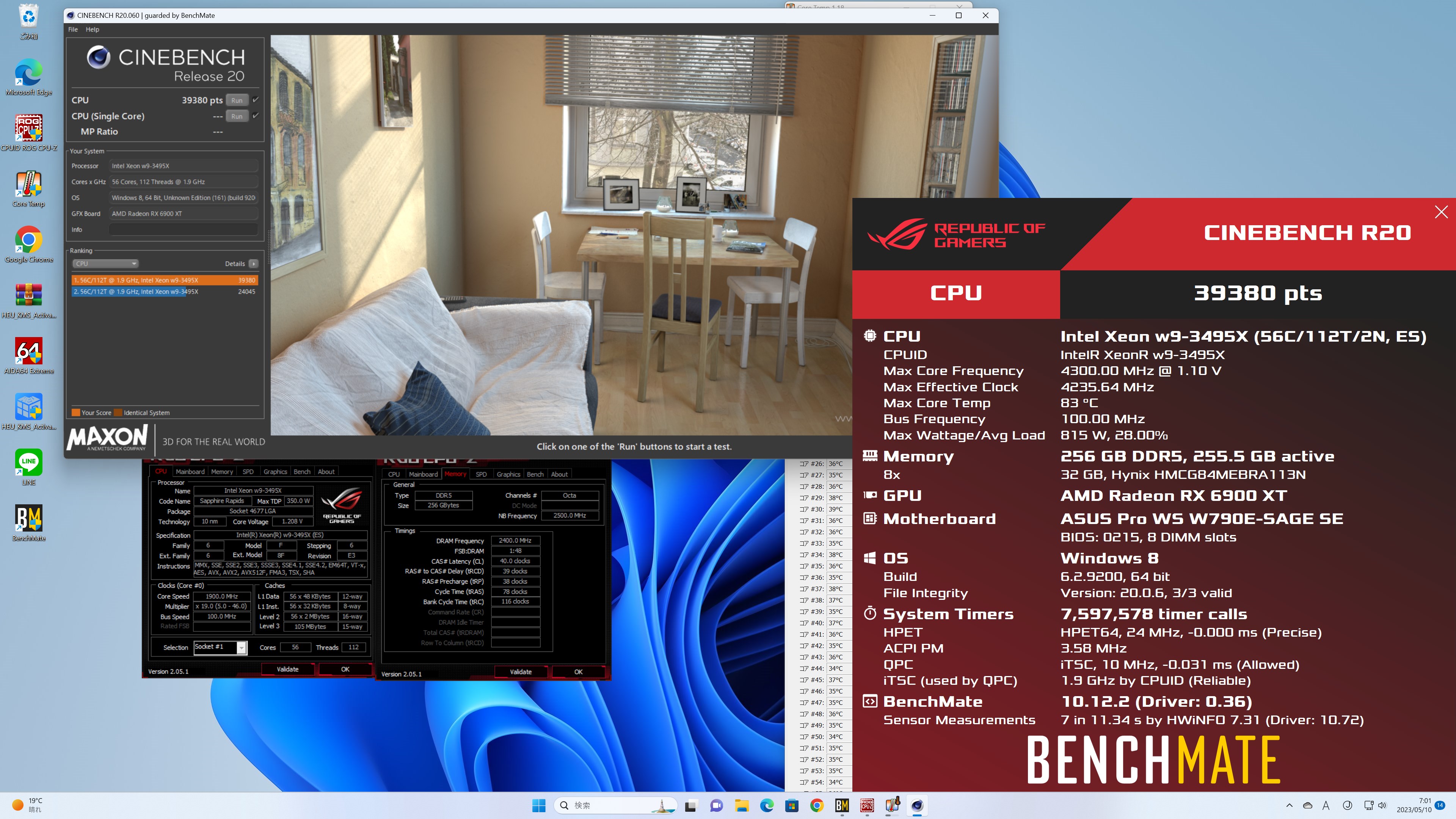Click Validate in right CPU-Z window
The image size is (1456, 819).
click(521, 672)
